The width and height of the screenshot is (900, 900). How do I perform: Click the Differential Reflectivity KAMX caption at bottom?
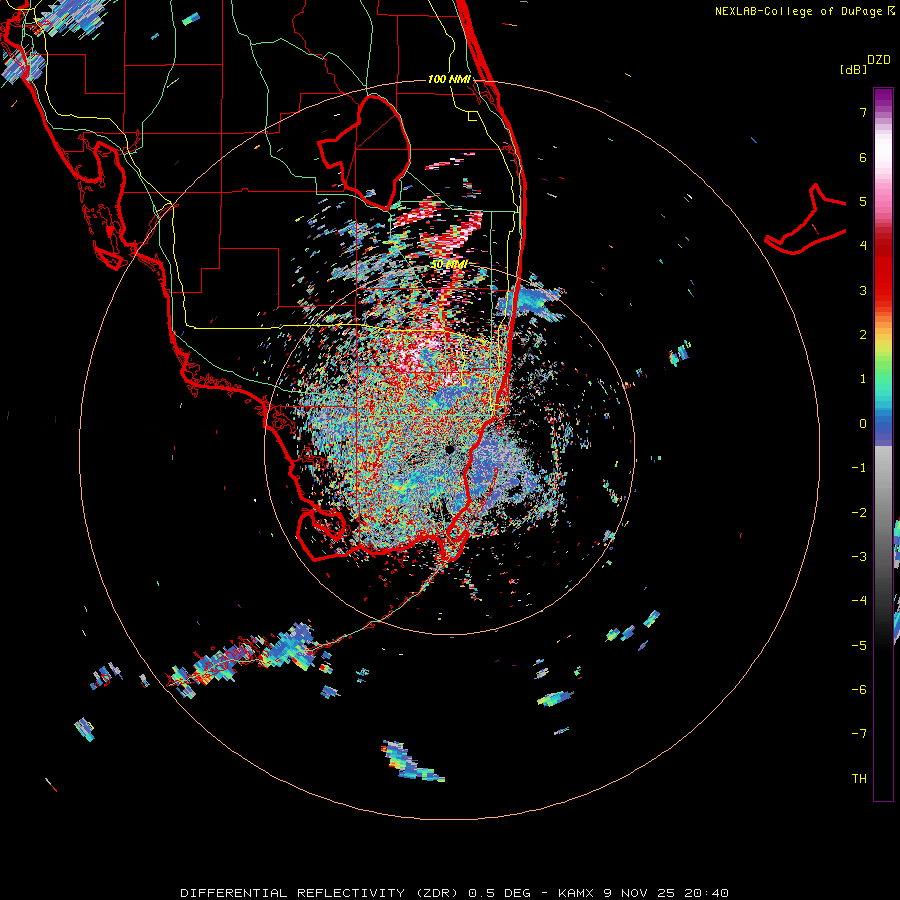[454, 893]
